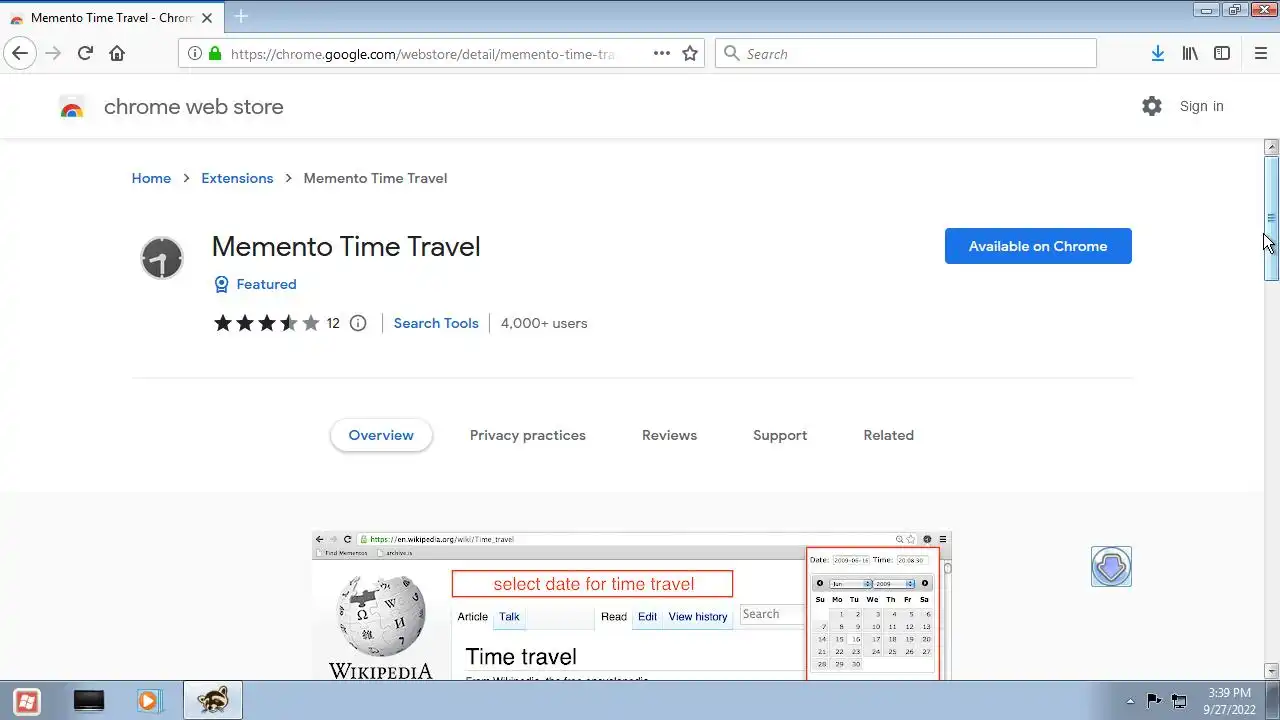Click the vertical scrollbar thumb
The width and height of the screenshot is (1280, 720).
coord(1272,218)
